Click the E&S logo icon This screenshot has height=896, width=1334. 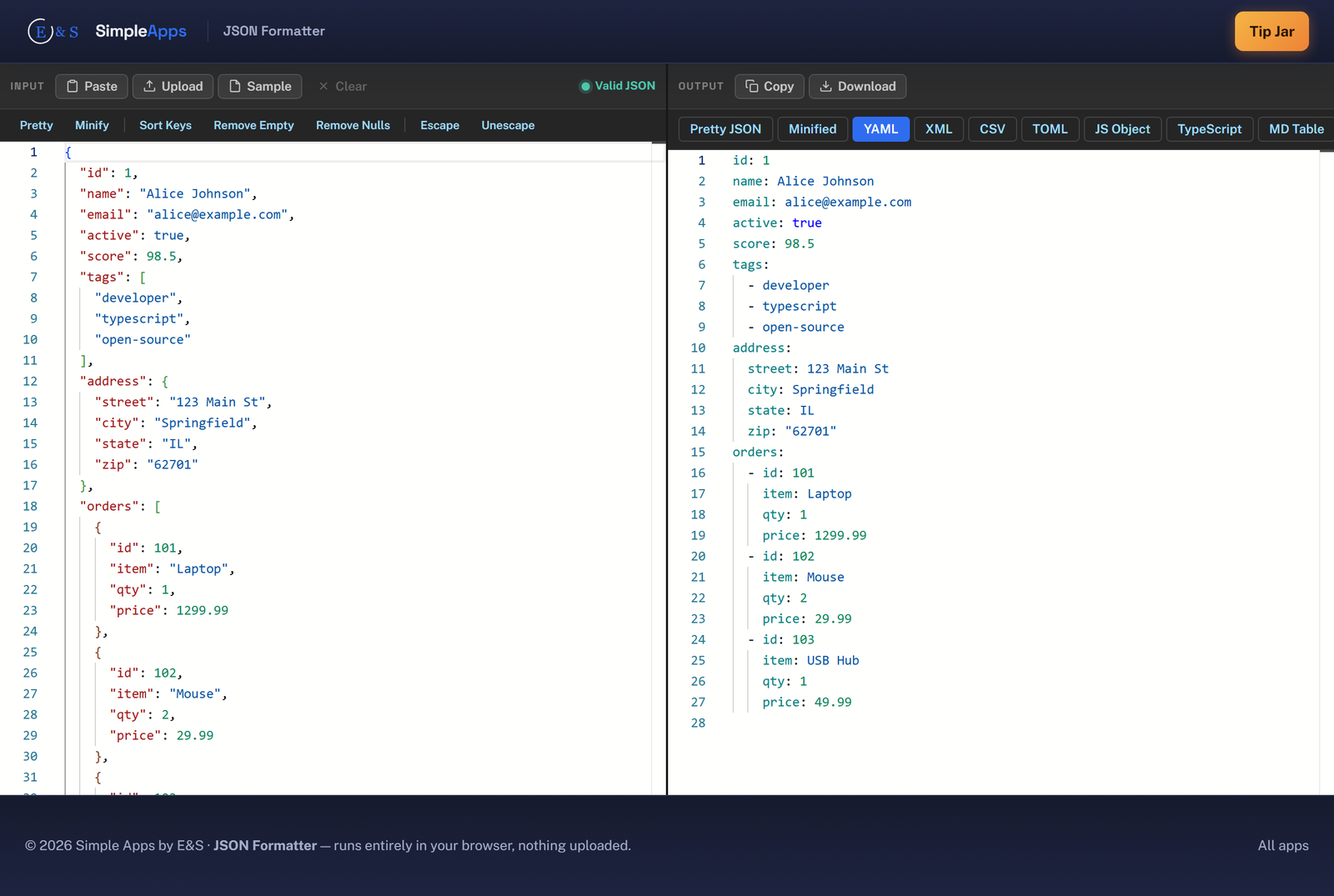tap(53, 31)
